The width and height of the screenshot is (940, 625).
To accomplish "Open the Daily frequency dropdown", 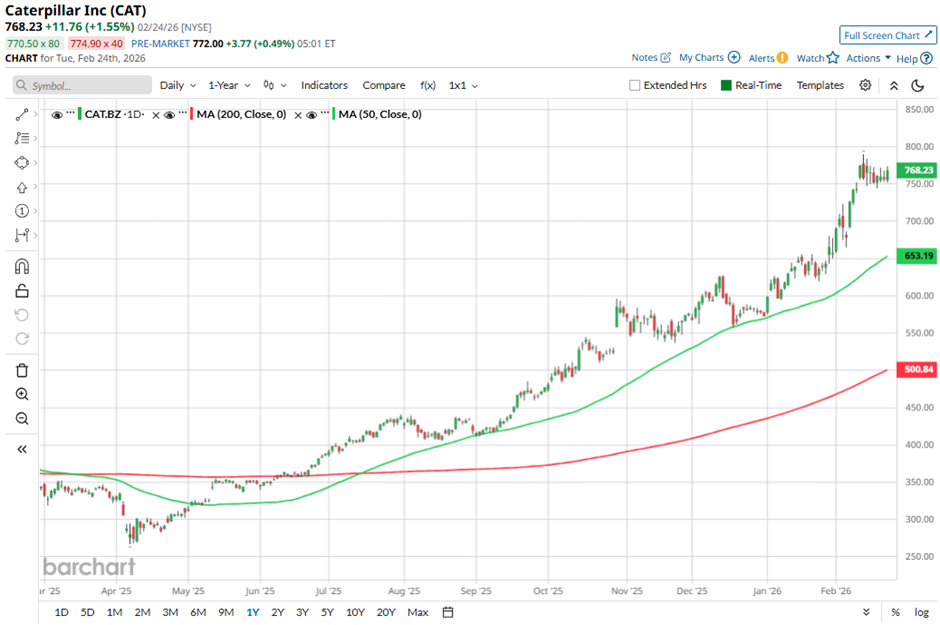I will 177,85.
